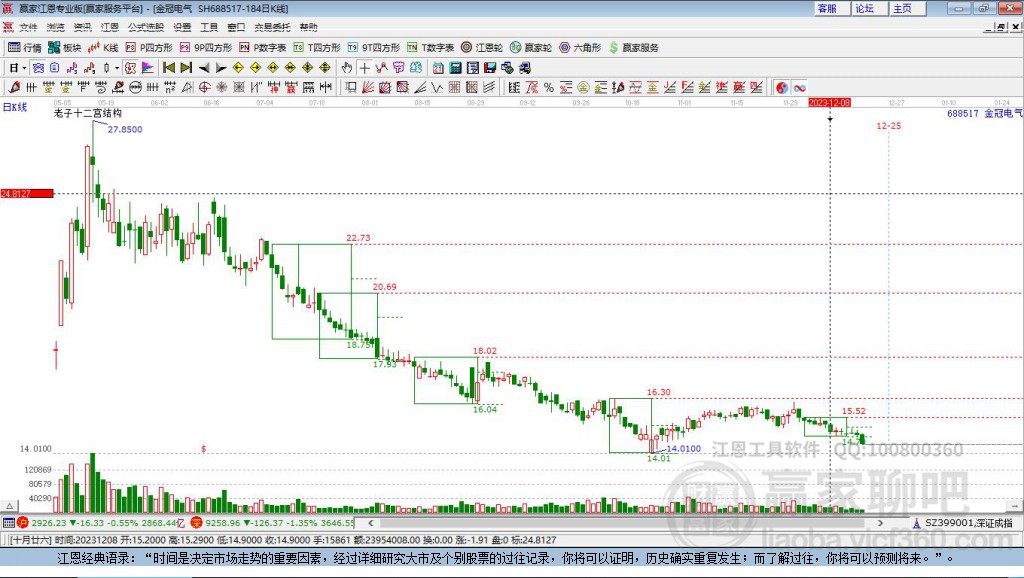
Task: Switch to the K线 candlestick chart
Action: coord(103,48)
